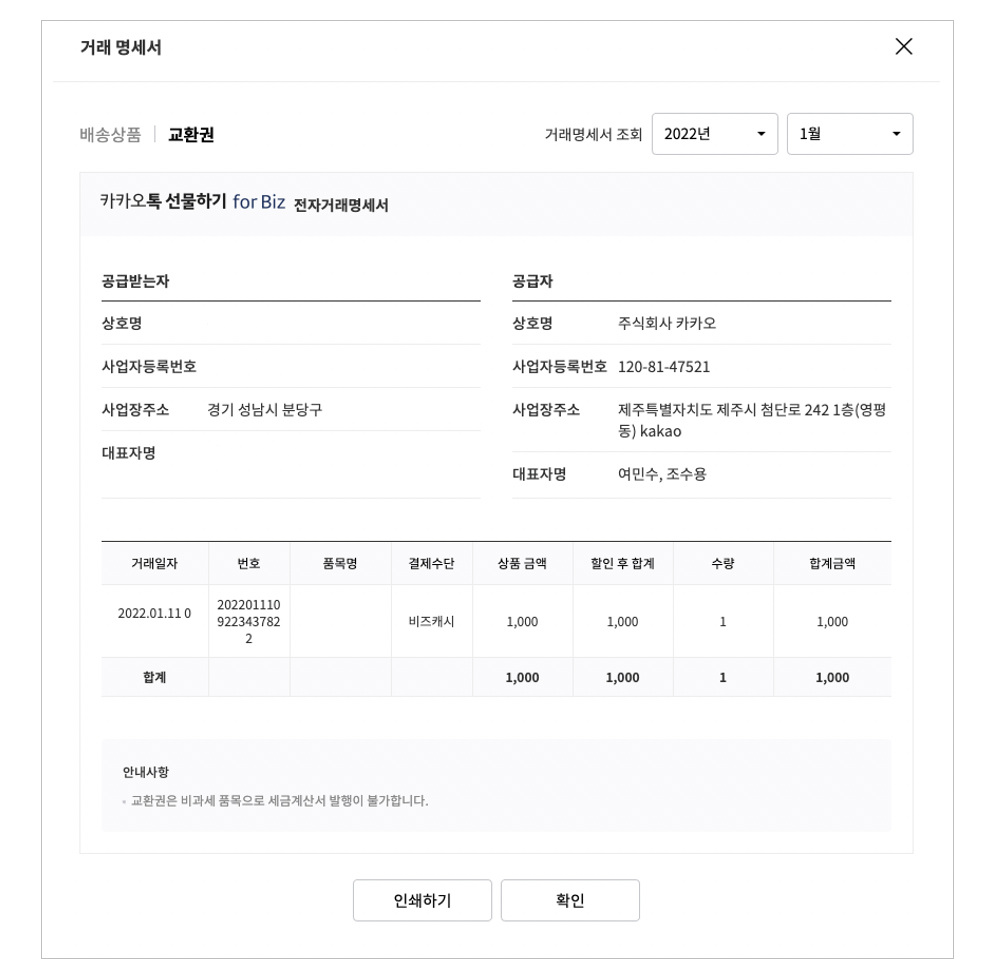Click the 결제수단 column header
The width and height of the screenshot is (981, 969).
432,564
